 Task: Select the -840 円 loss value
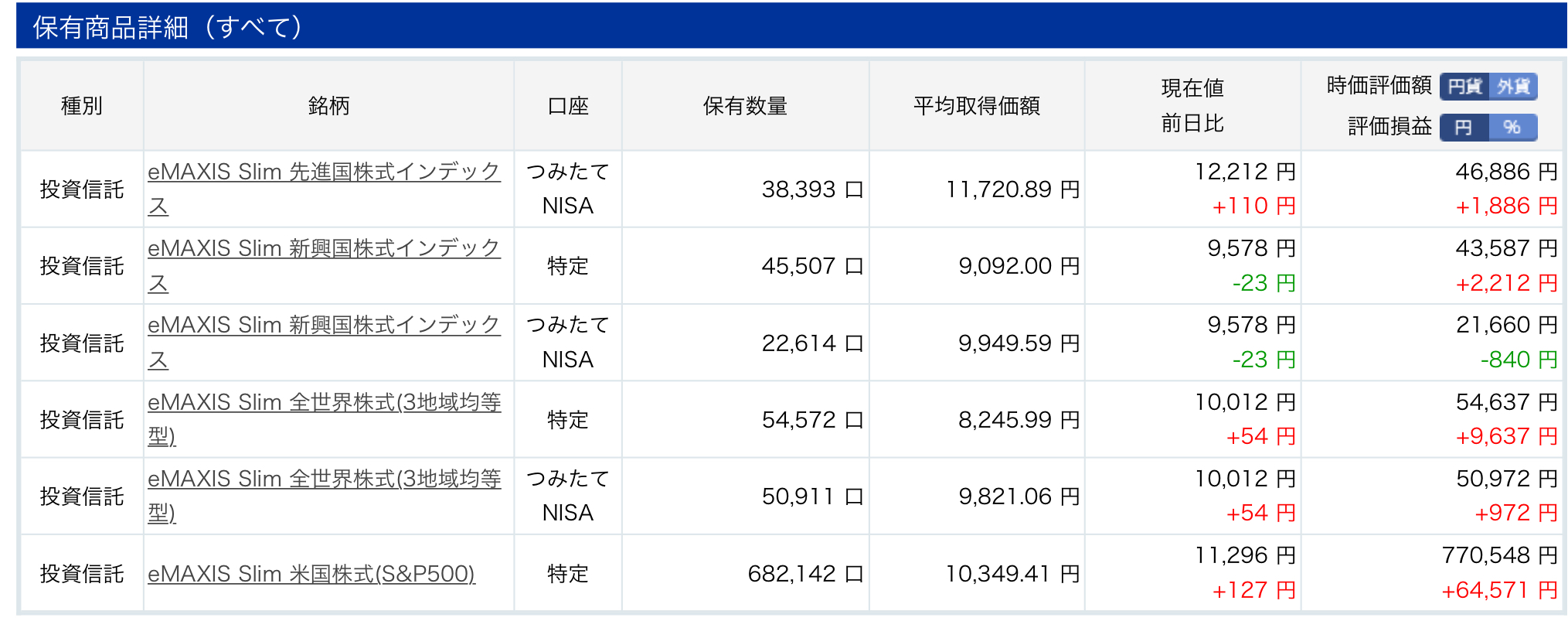(x=1519, y=360)
